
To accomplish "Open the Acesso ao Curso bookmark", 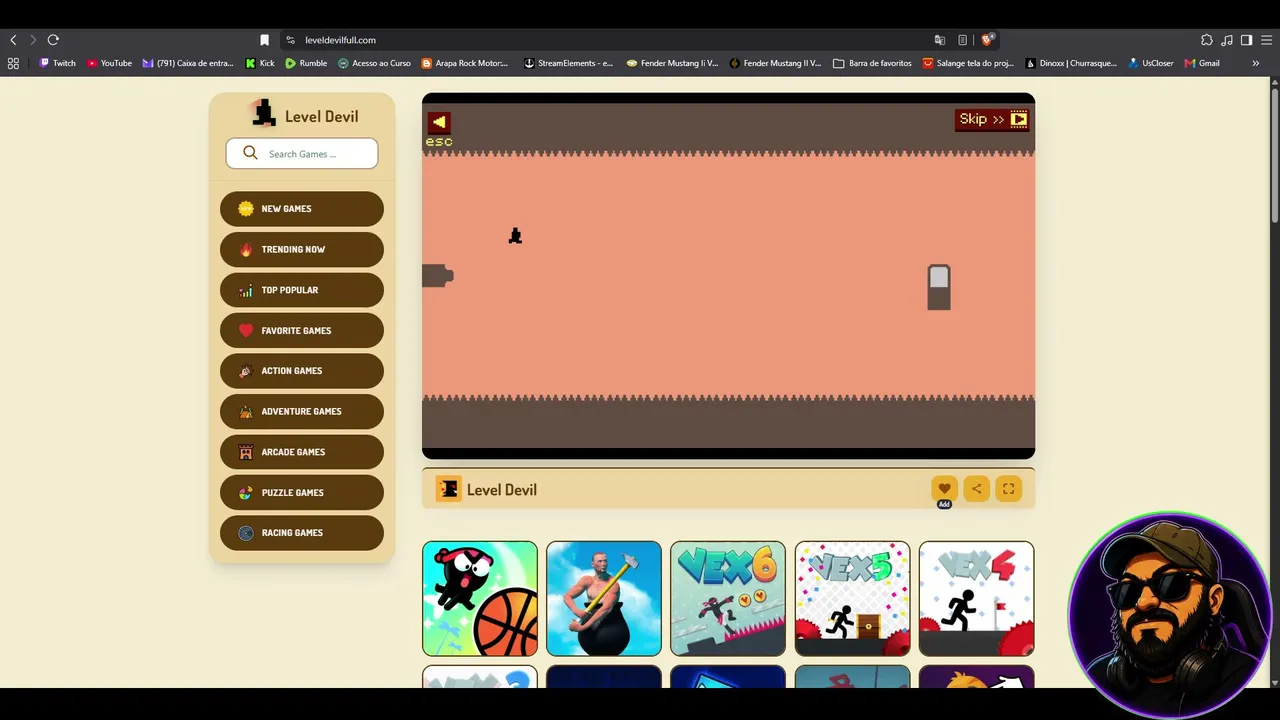I will [x=374, y=63].
